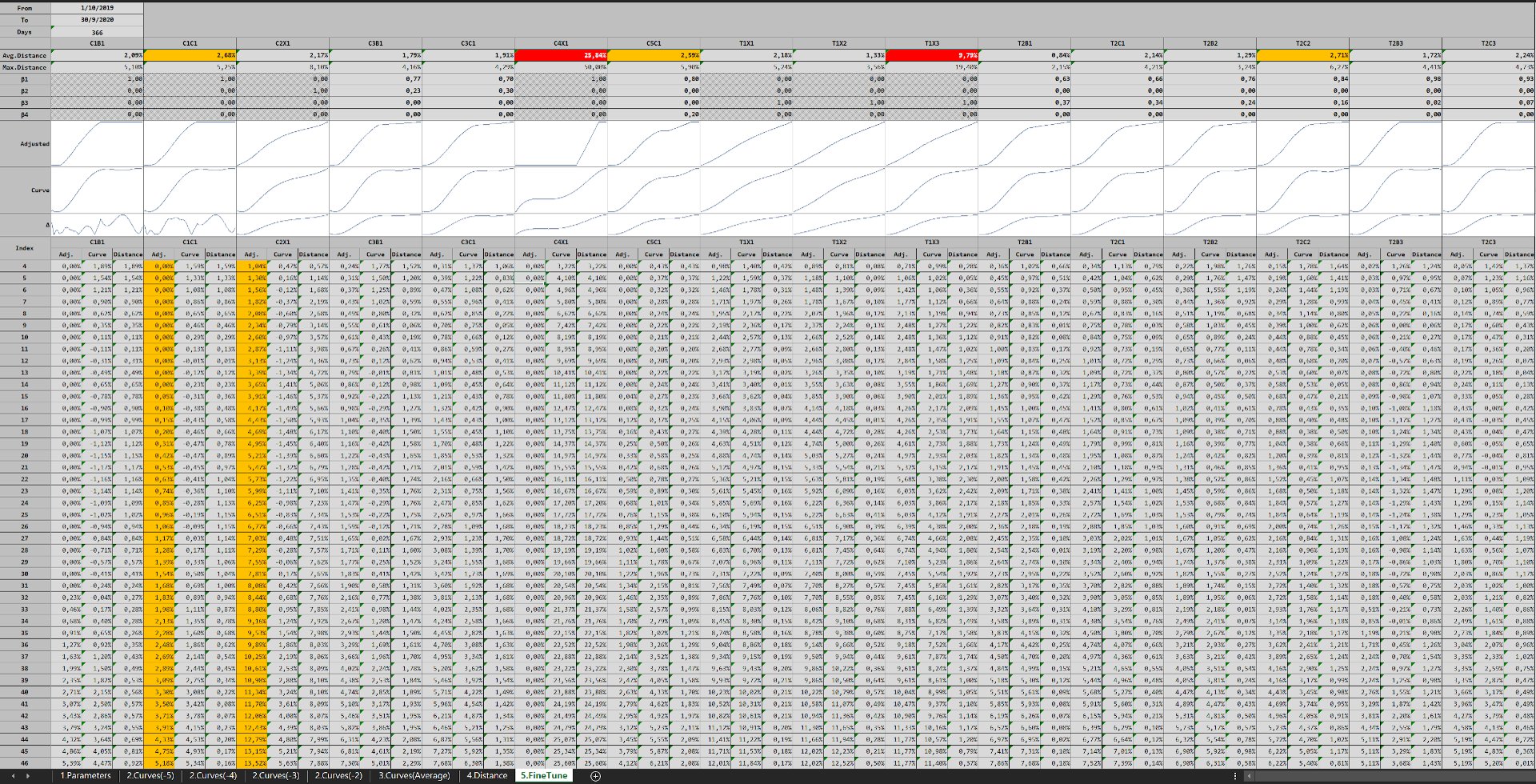The height and width of the screenshot is (784, 1536).
Task: Add a new sheet with plus icon
Action: [x=595, y=776]
